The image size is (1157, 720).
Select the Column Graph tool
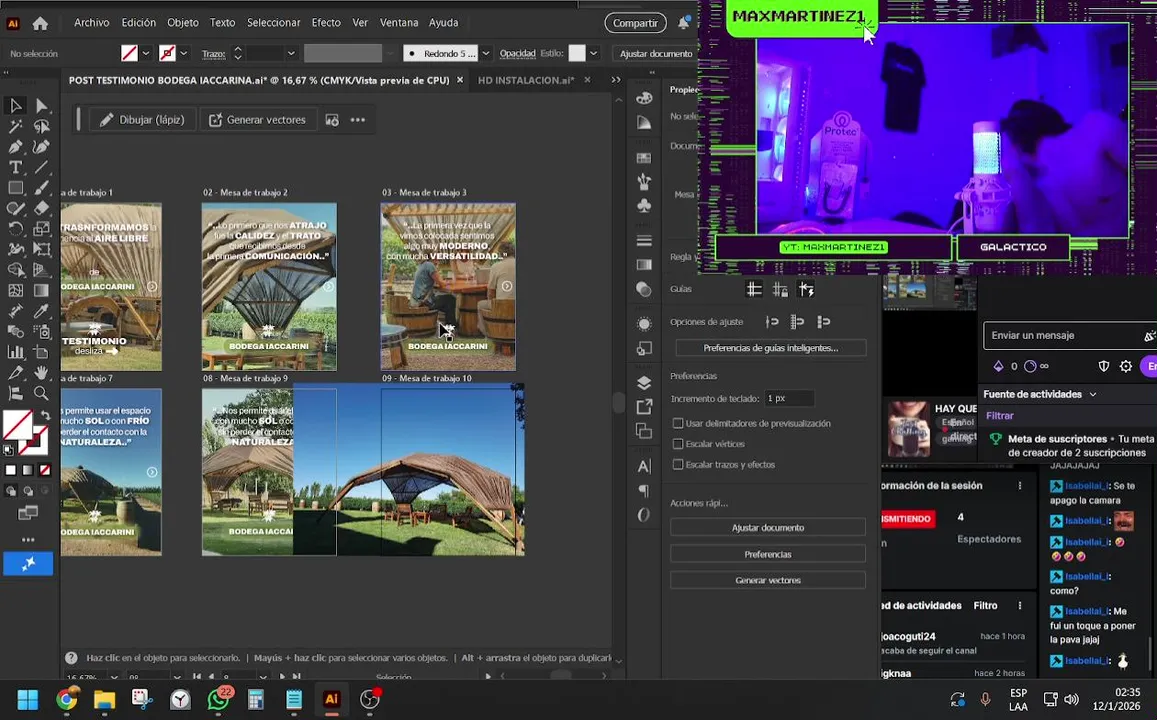tap(15, 352)
